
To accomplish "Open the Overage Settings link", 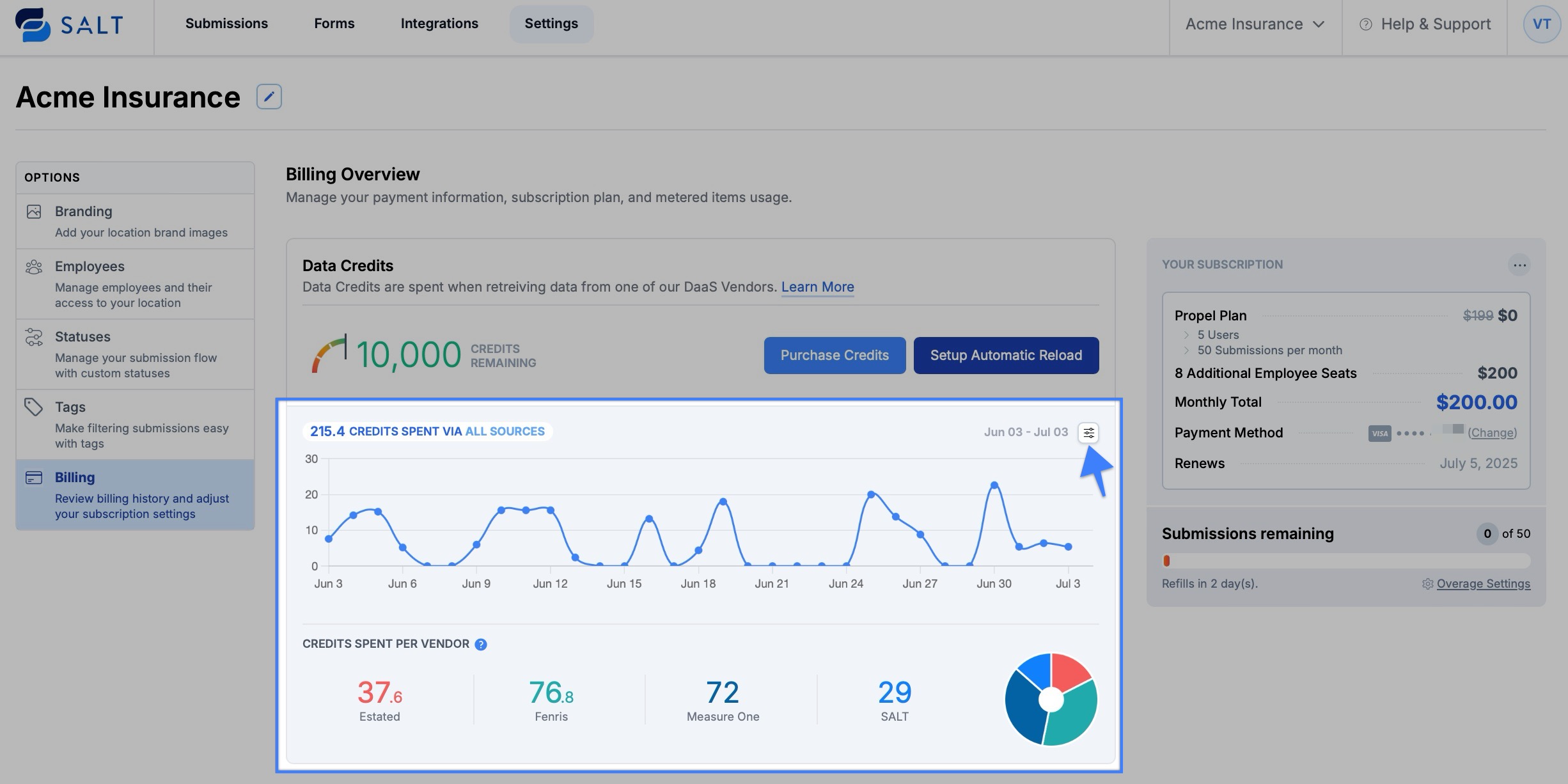I will 1483,584.
